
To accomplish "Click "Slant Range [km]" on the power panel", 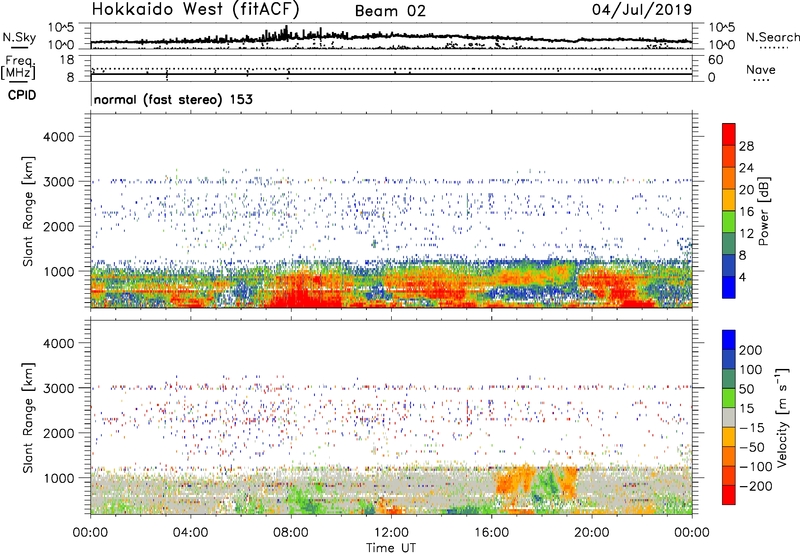I will 28,211.
